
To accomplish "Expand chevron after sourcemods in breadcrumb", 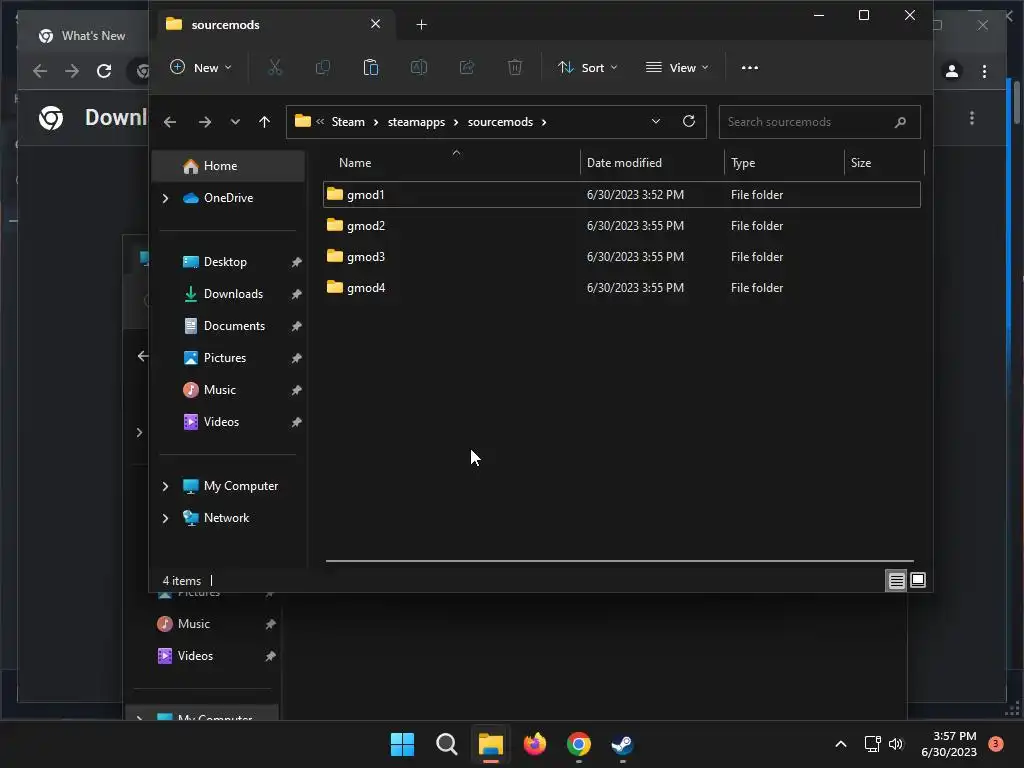I will [x=543, y=122].
